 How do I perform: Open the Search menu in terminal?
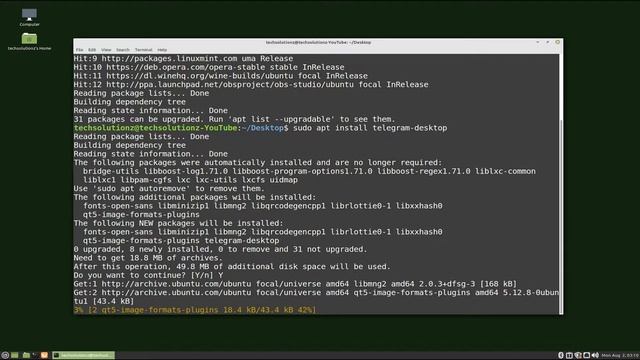[123, 50]
